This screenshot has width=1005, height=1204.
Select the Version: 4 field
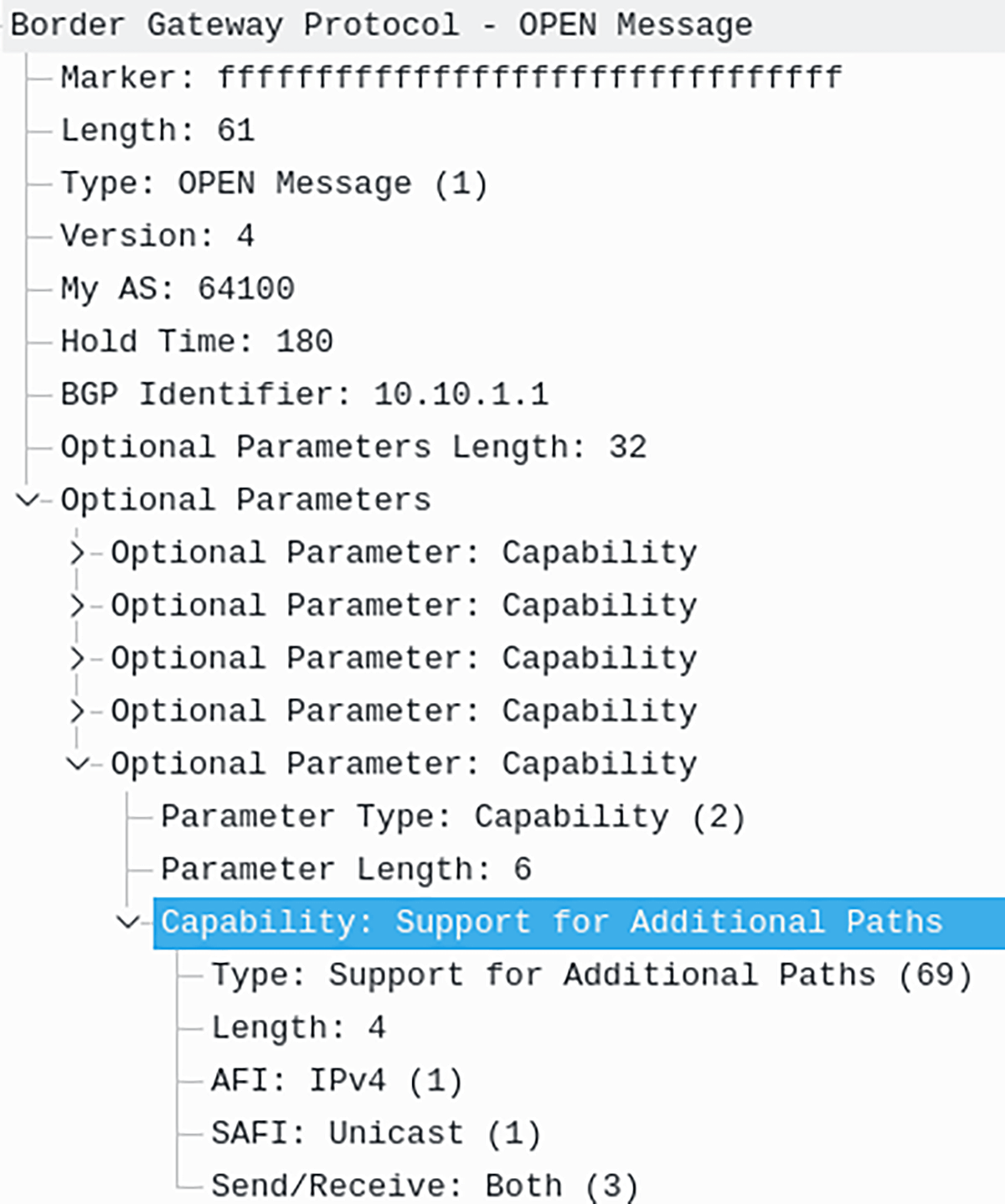click(x=159, y=235)
